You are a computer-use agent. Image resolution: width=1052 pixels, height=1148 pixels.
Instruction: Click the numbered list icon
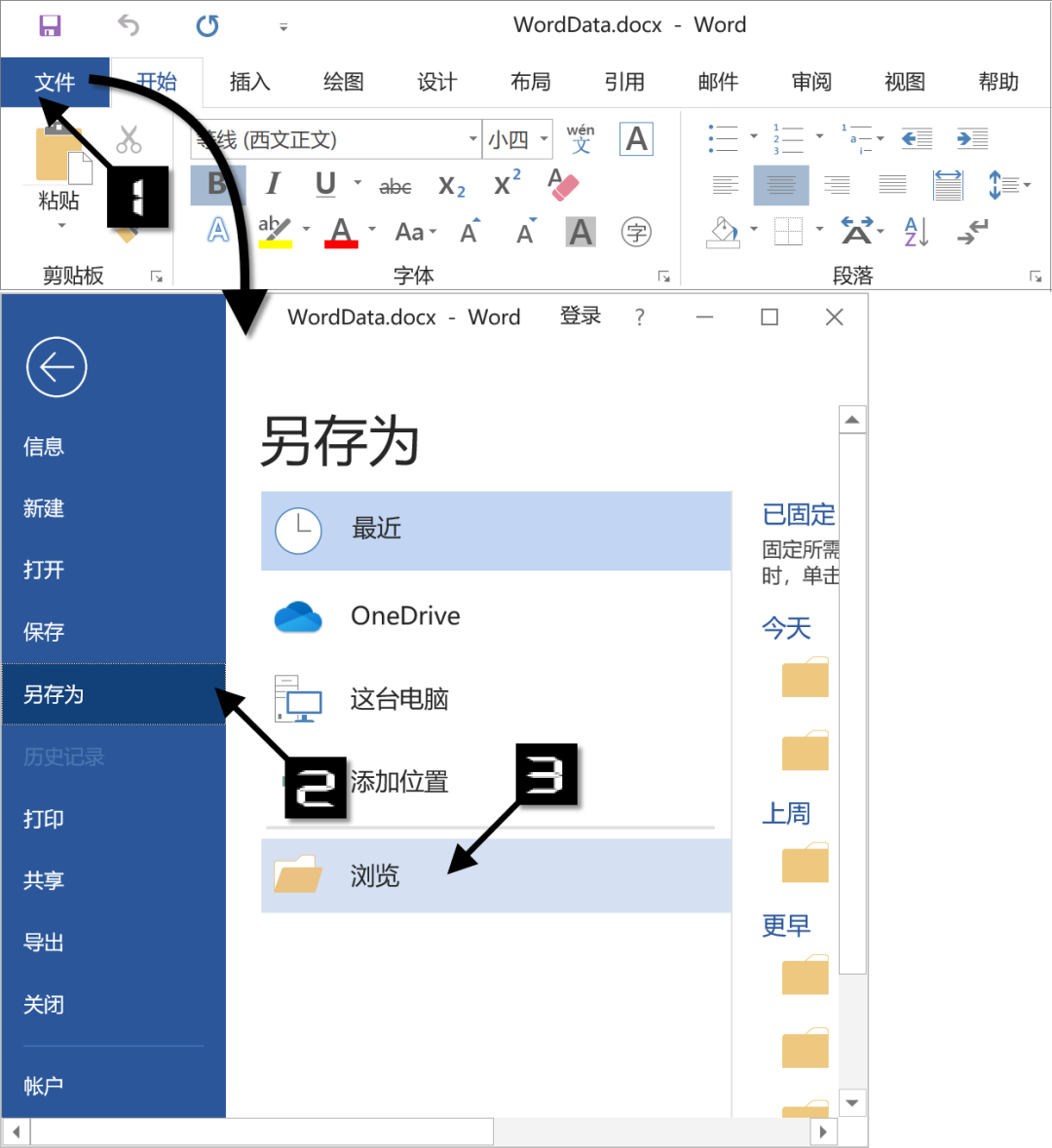tap(788, 138)
